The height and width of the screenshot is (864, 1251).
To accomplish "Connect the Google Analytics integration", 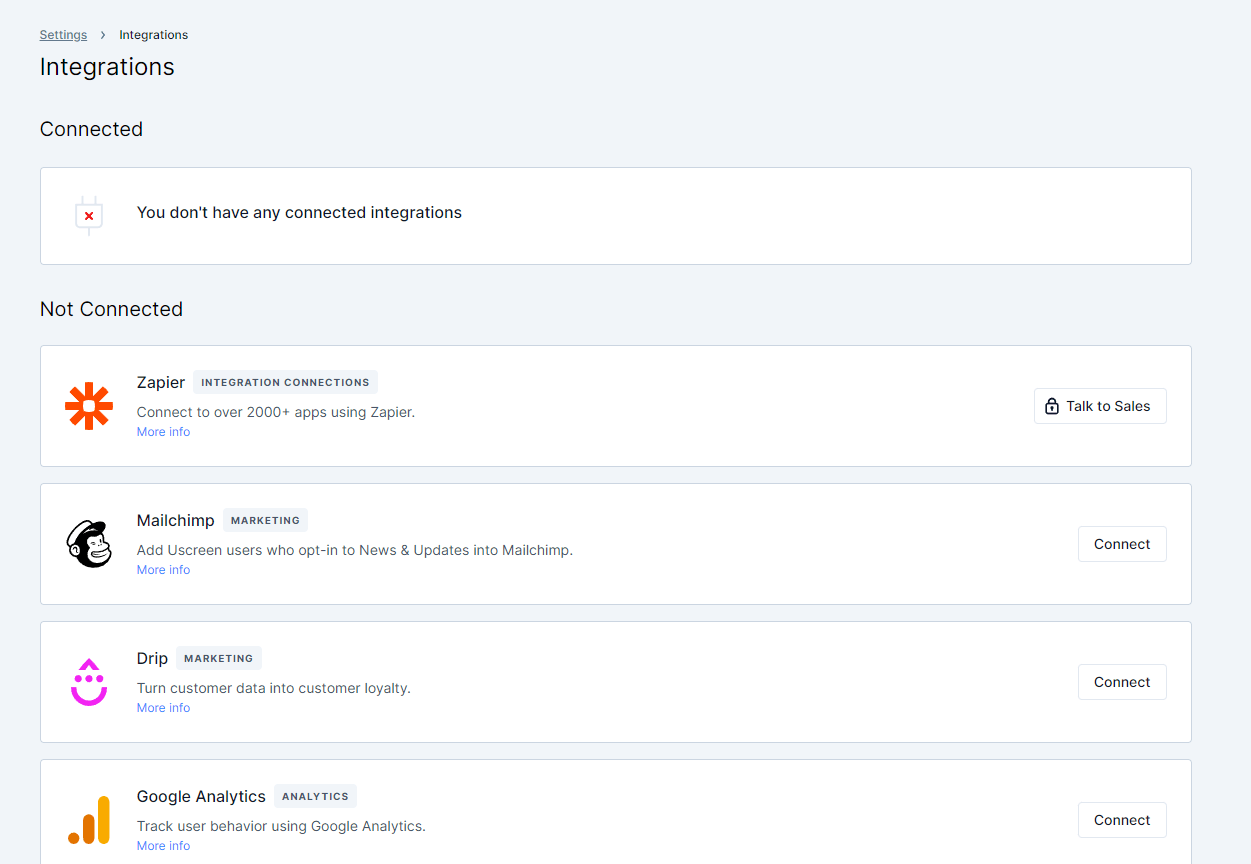I will (x=1121, y=819).
